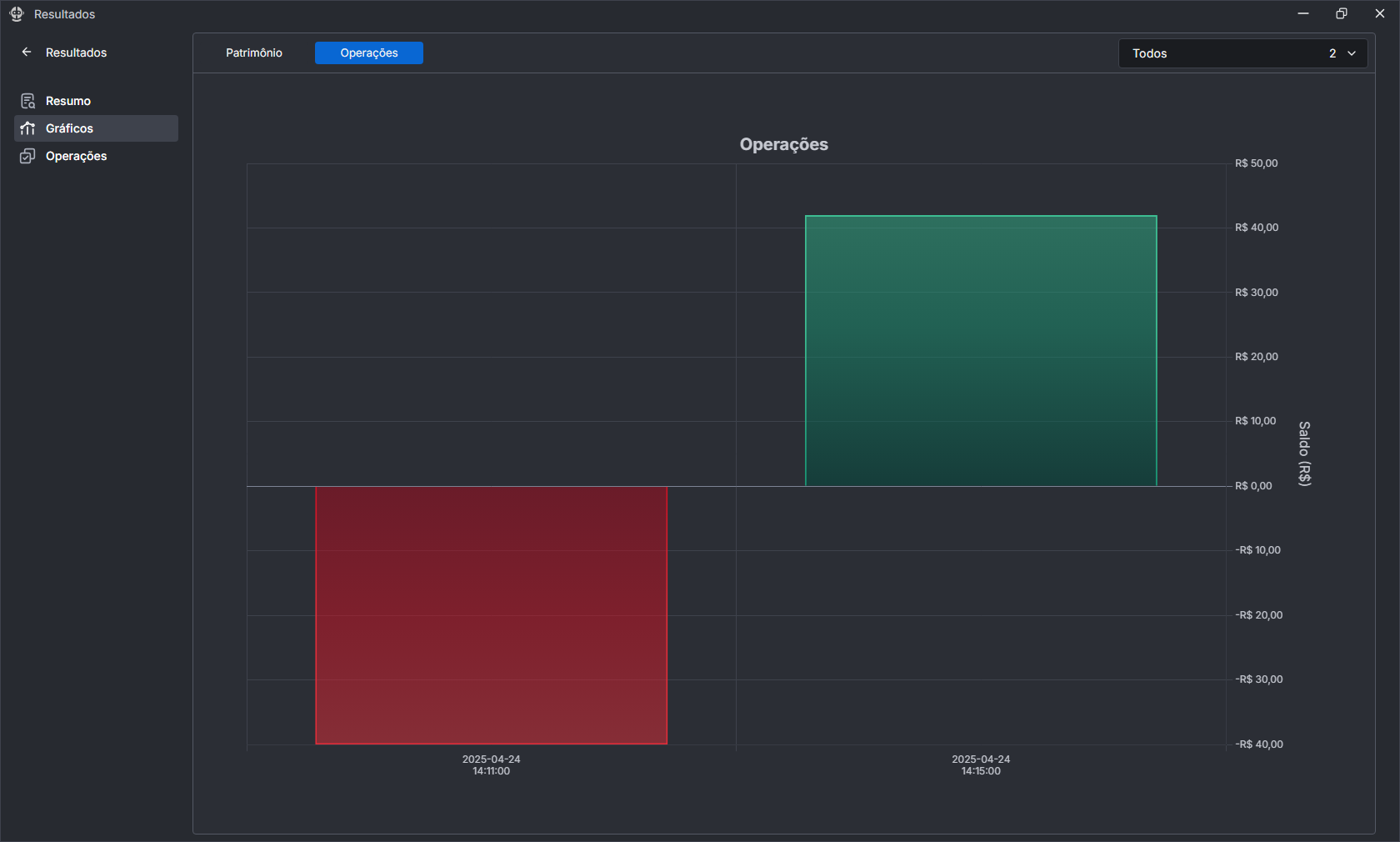
Task: Click the 14:11:00 date axis label
Action: (x=491, y=765)
